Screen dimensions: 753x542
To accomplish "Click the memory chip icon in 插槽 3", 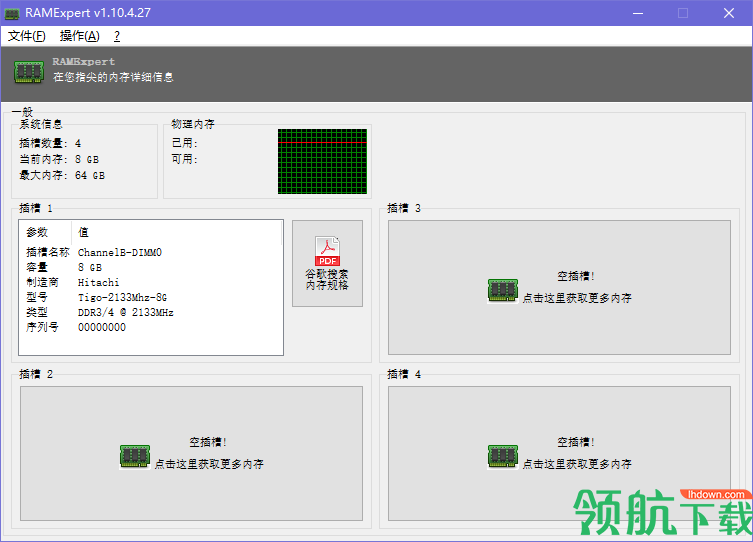I will pos(503,290).
